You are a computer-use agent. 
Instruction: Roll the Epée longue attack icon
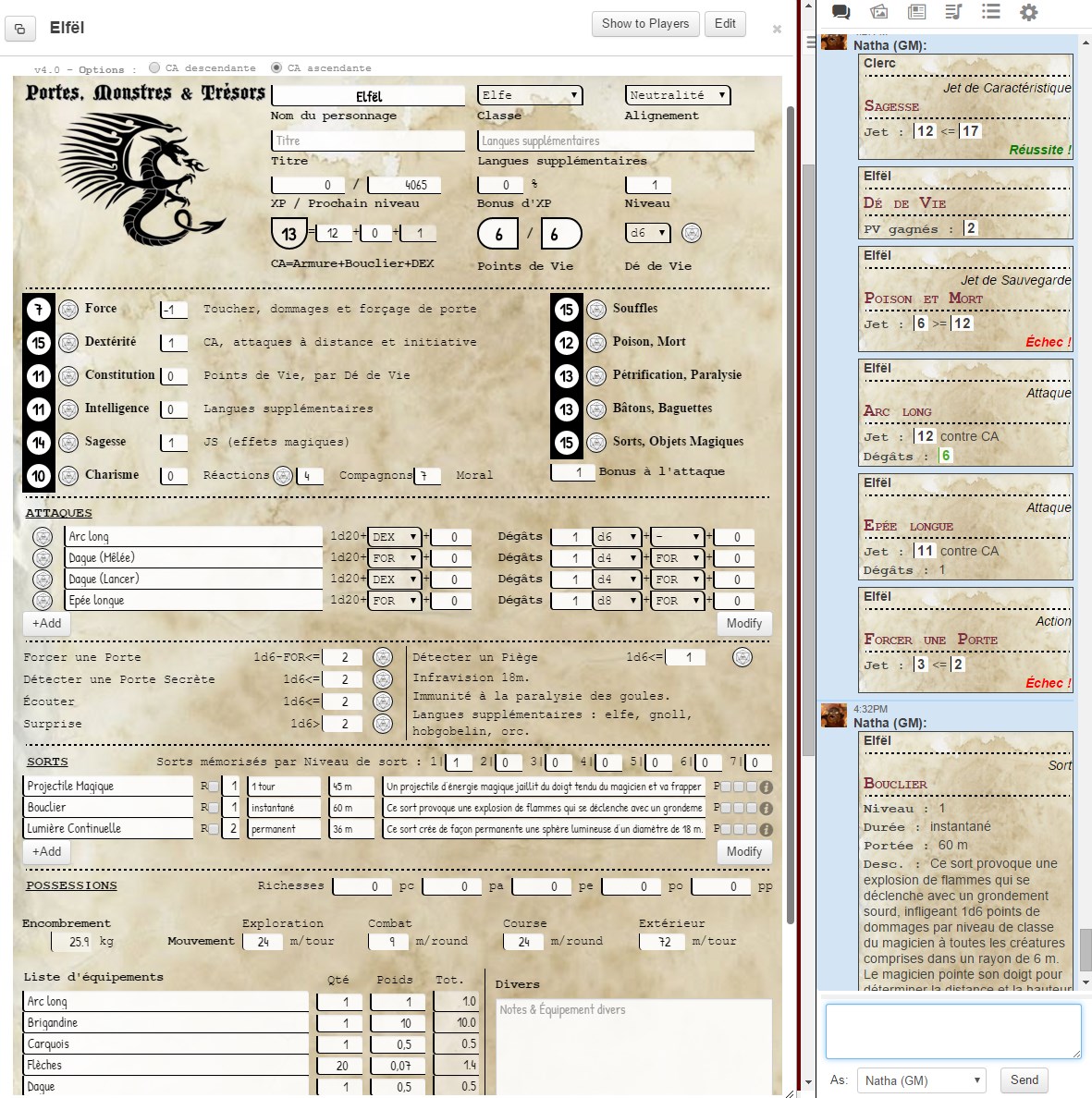[x=43, y=601]
